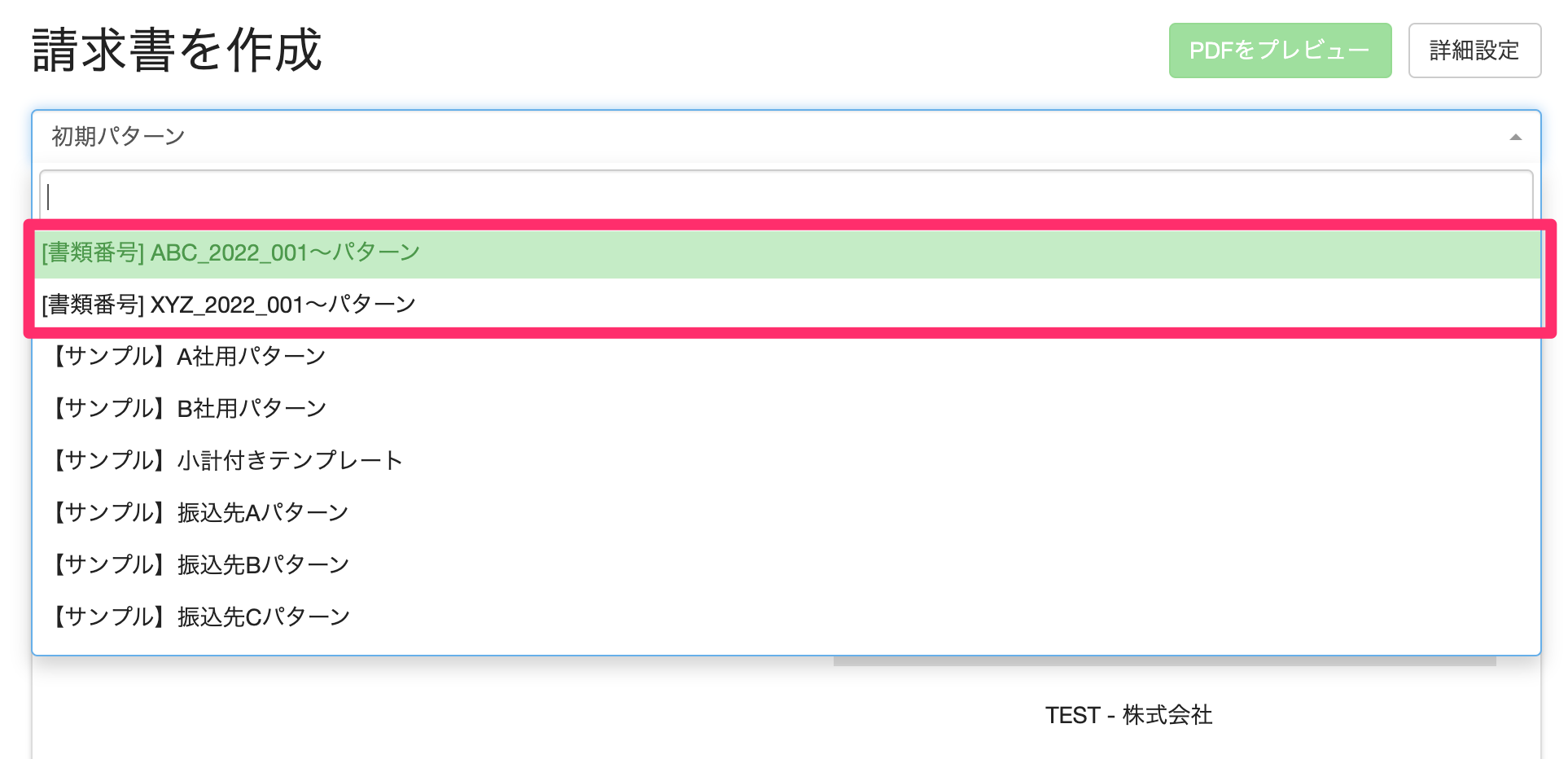Choose 【サンプル】B社用パターン from the list
The height and width of the screenshot is (759, 1568).
pyautogui.click(x=188, y=409)
